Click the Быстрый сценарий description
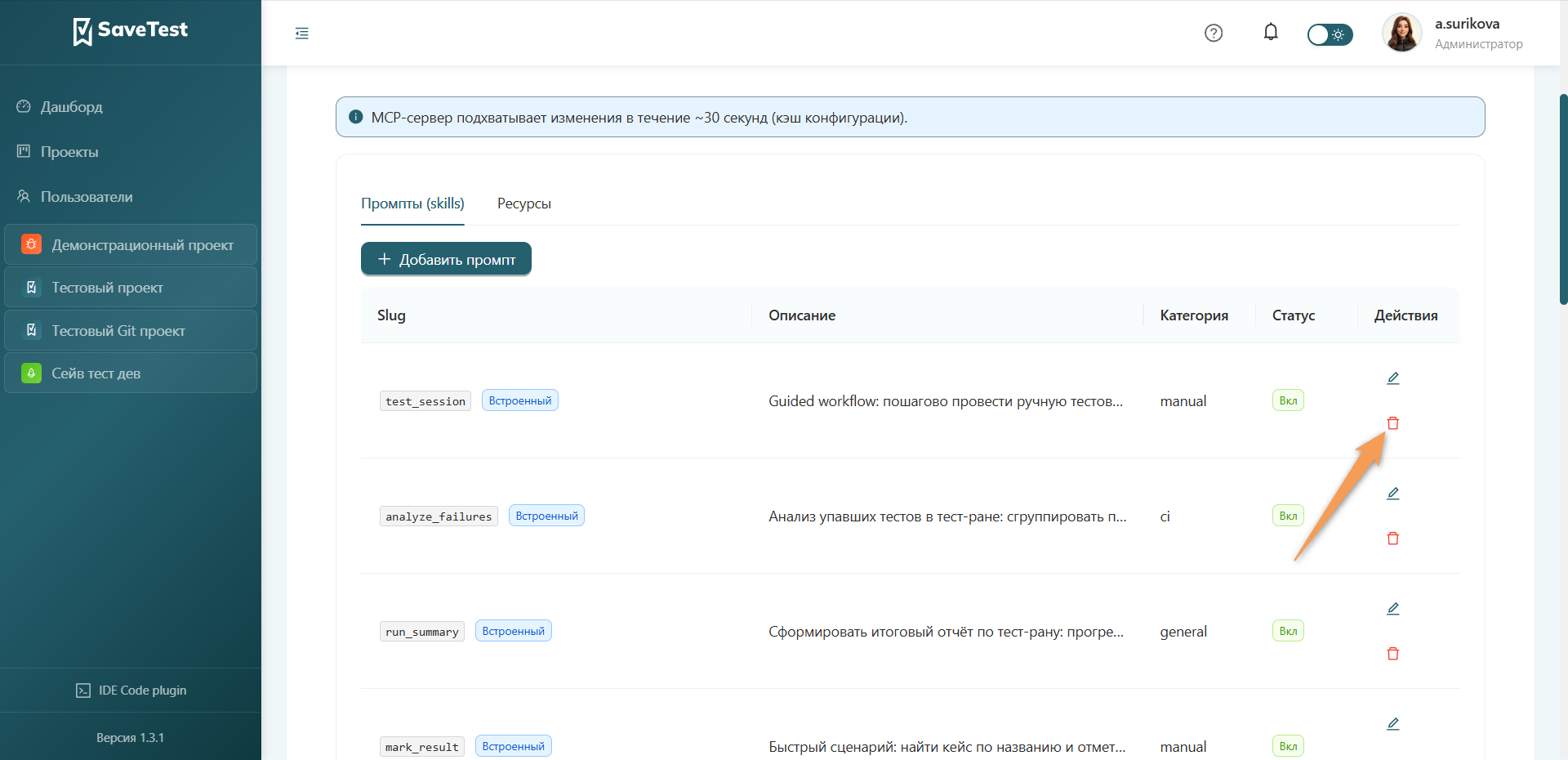Image resolution: width=1568 pixels, height=760 pixels. (947, 747)
